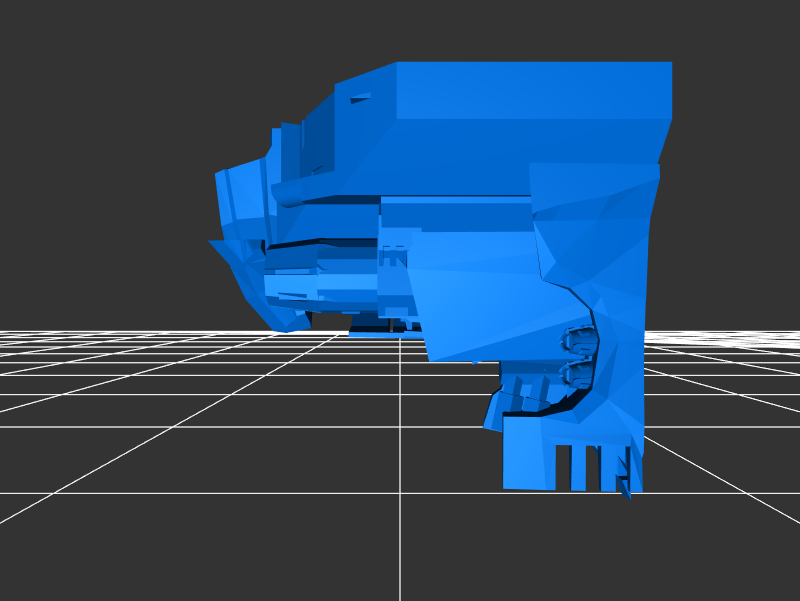Screen dimensions: 800x601
Task: Click the empty dark background at top-left
Action: tap(100, 100)
